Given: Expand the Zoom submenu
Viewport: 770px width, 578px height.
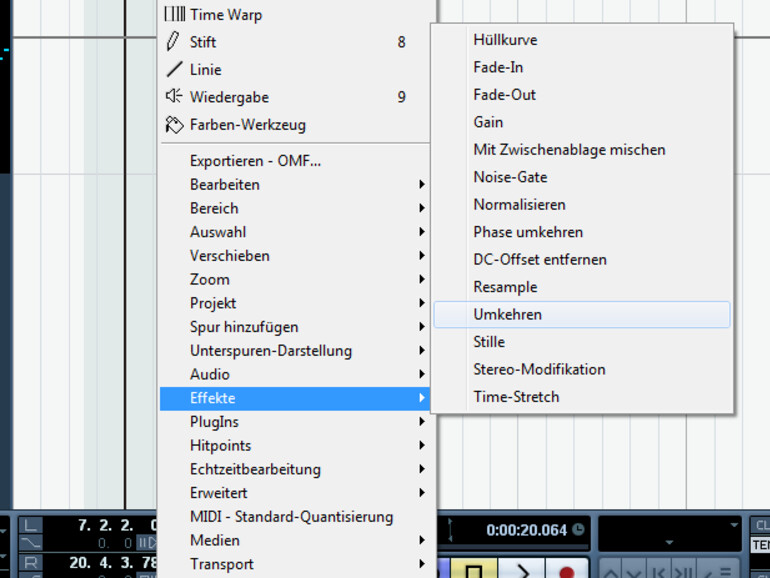Looking at the screenshot, I should pos(295,279).
